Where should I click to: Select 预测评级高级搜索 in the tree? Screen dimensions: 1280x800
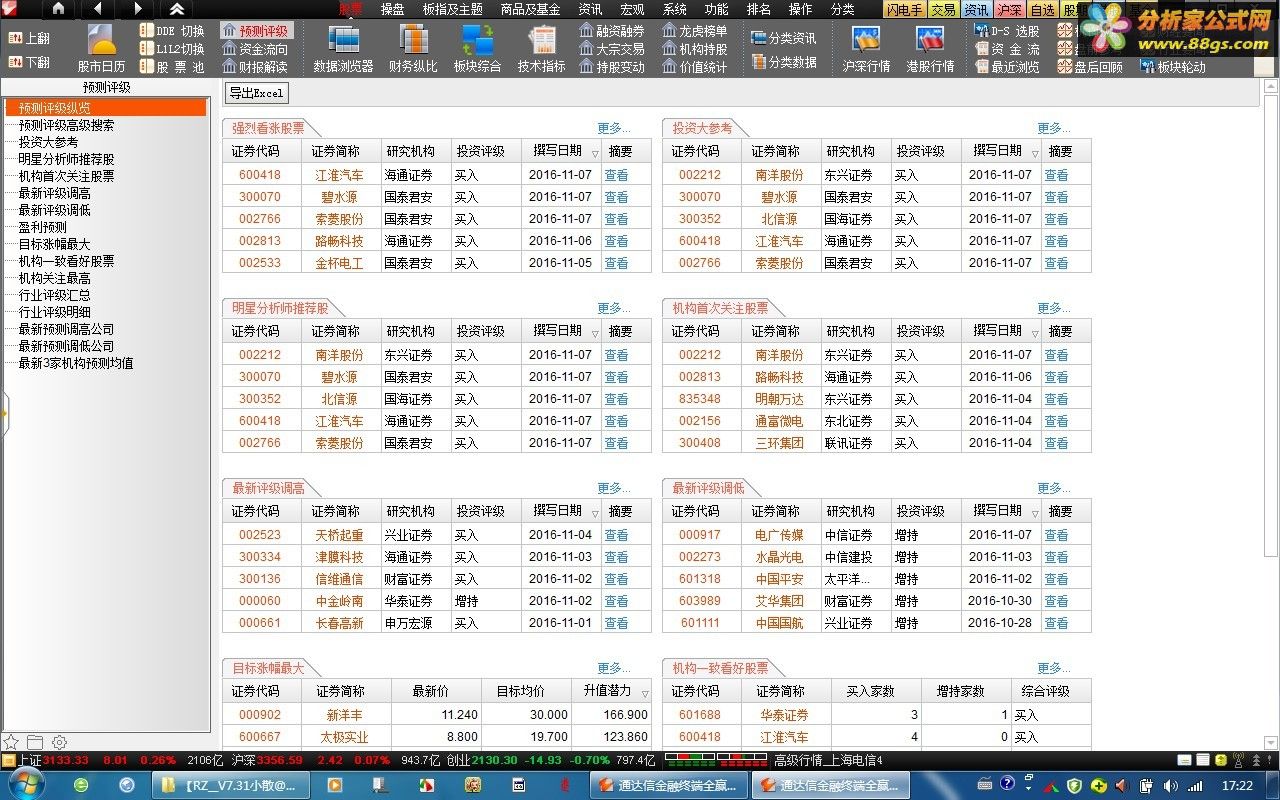tap(66, 125)
